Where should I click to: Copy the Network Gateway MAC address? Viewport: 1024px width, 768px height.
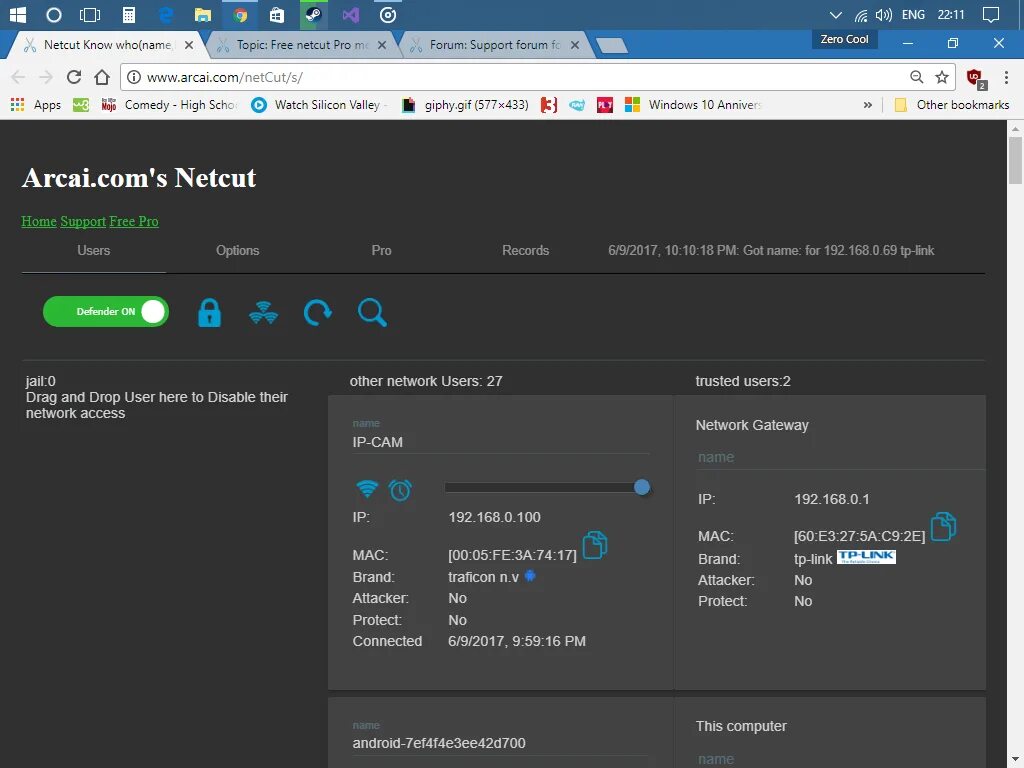(x=943, y=526)
